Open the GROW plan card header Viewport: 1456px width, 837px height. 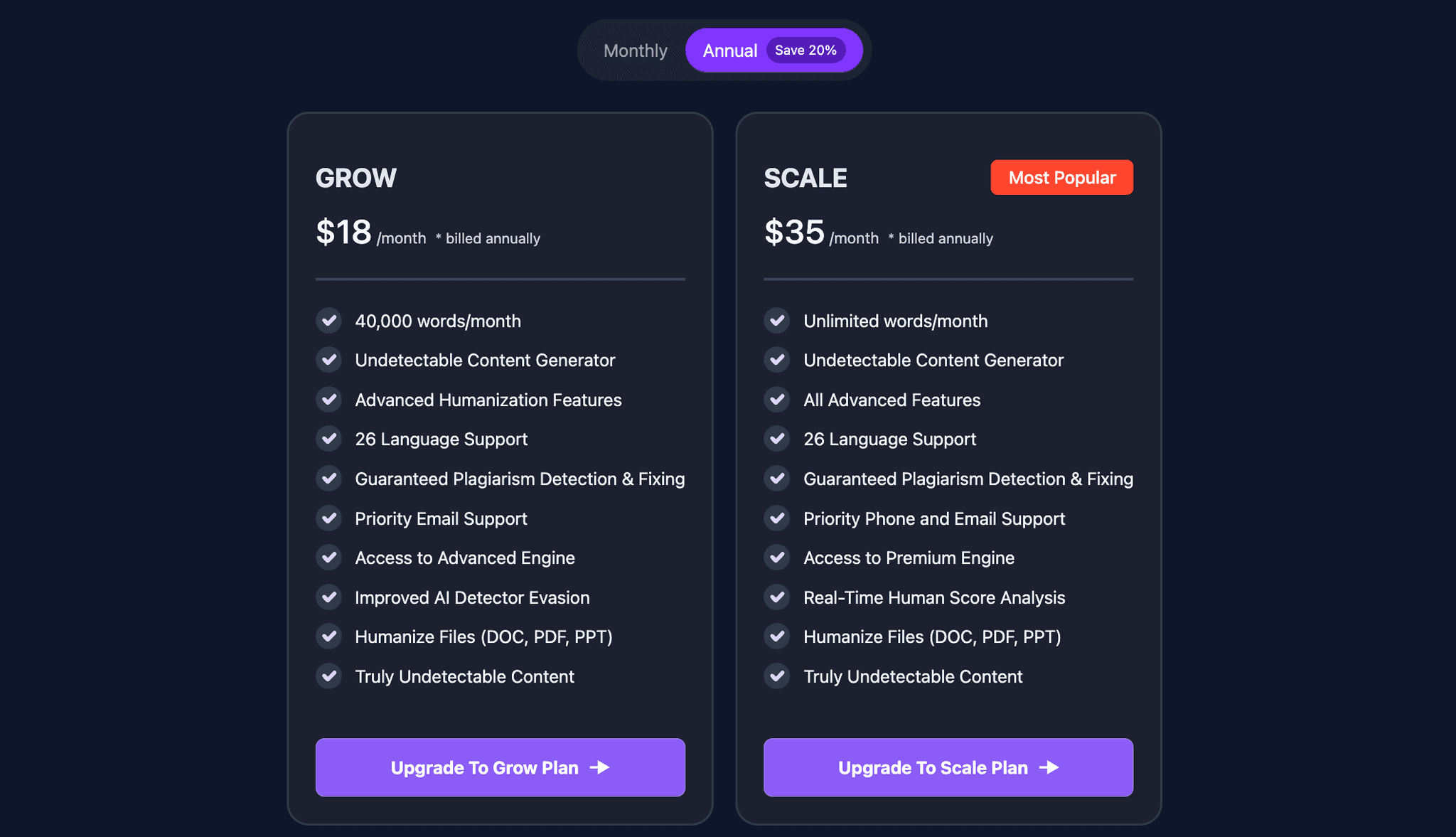(x=356, y=178)
